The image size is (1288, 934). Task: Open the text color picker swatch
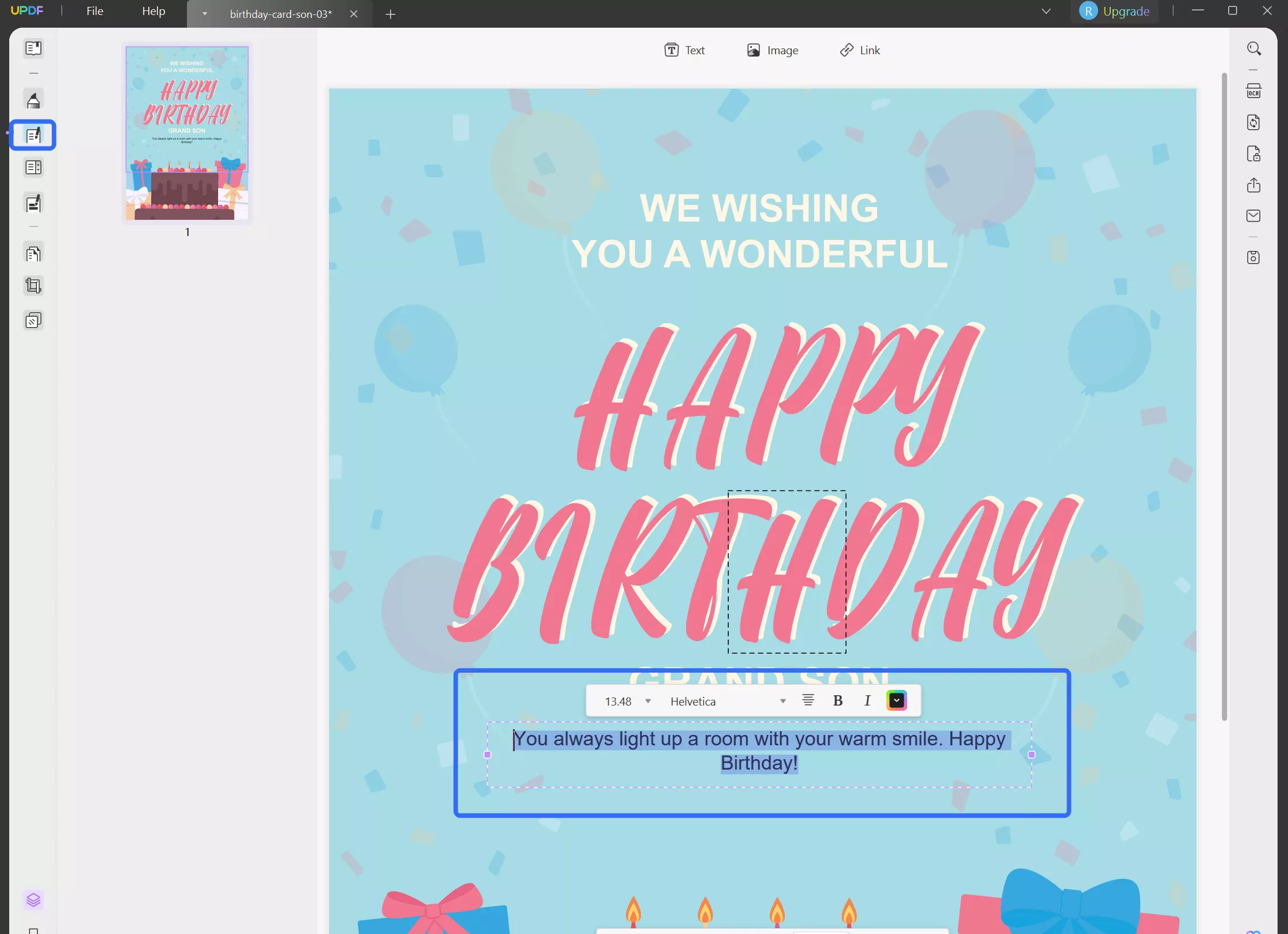point(896,700)
